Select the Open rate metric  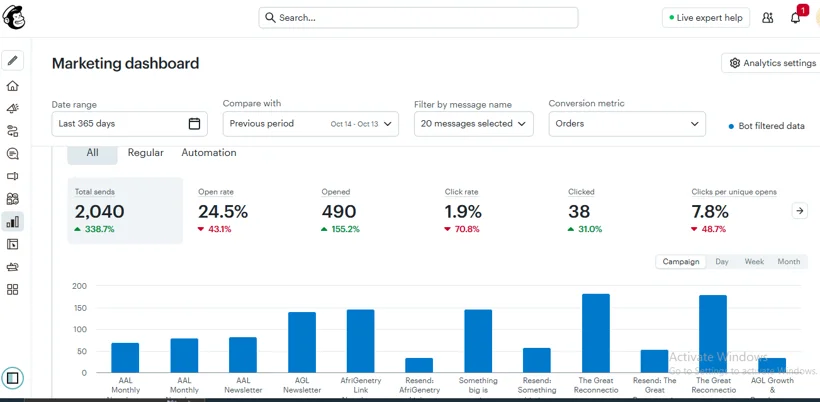pyautogui.click(x=223, y=211)
